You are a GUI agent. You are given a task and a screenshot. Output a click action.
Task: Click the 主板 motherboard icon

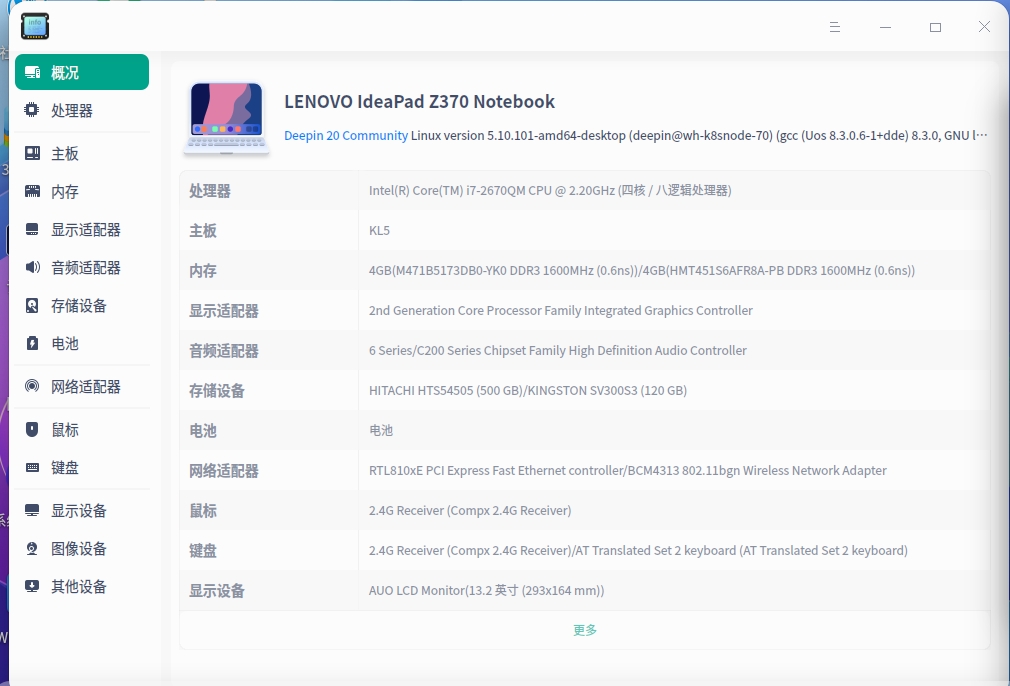coord(32,153)
